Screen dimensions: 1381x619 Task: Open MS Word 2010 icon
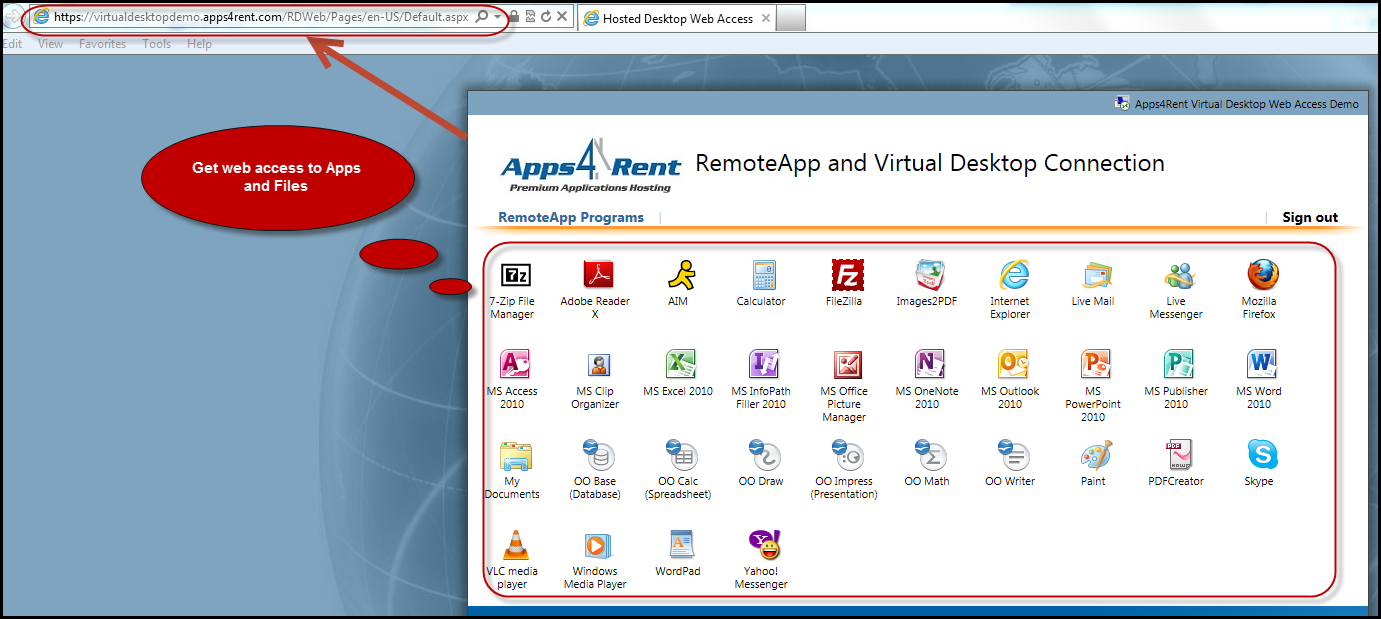pyautogui.click(x=1261, y=365)
